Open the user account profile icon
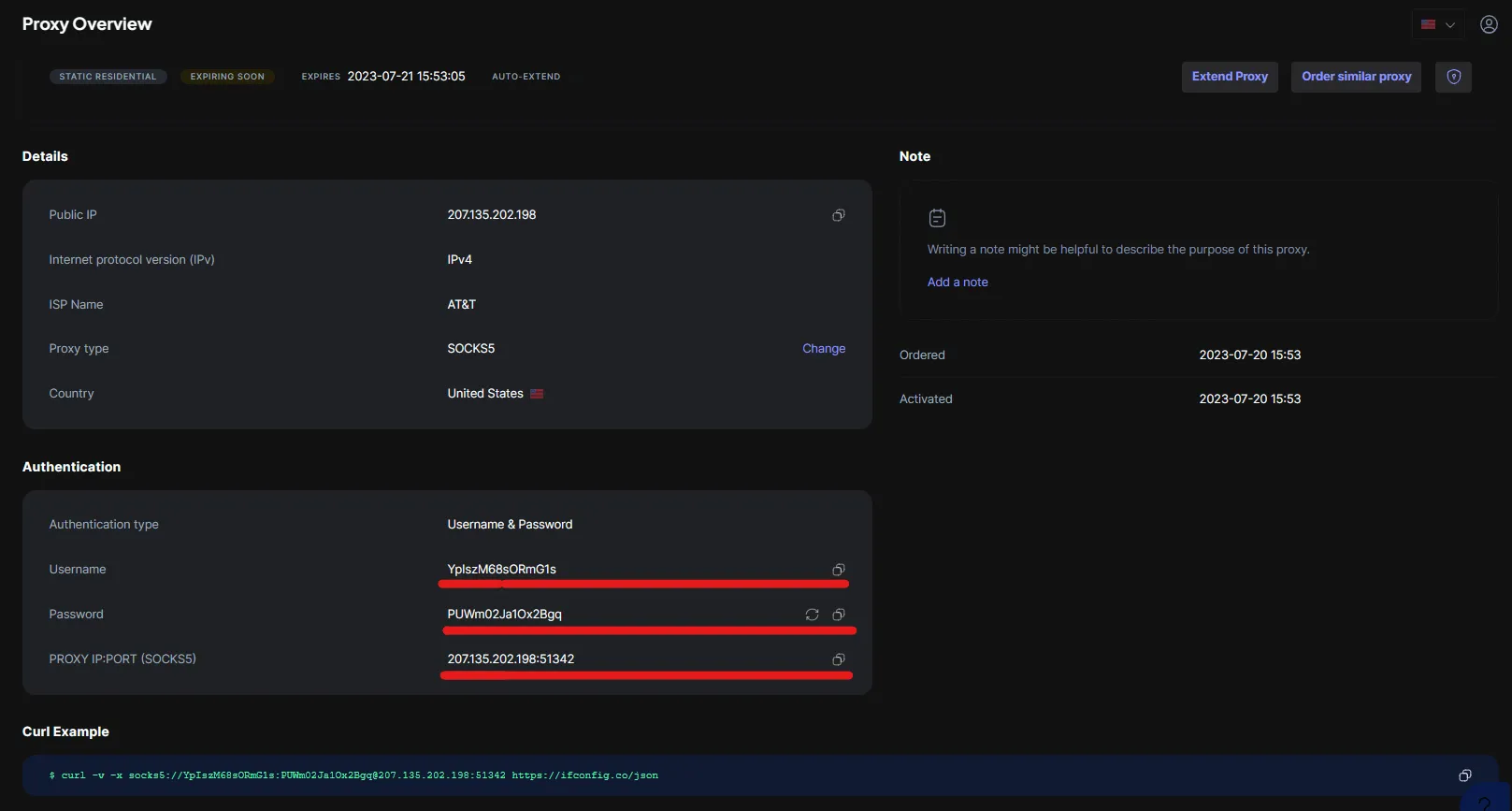The width and height of the screenshot is (1512, 811). click(x=1489, y=24)
